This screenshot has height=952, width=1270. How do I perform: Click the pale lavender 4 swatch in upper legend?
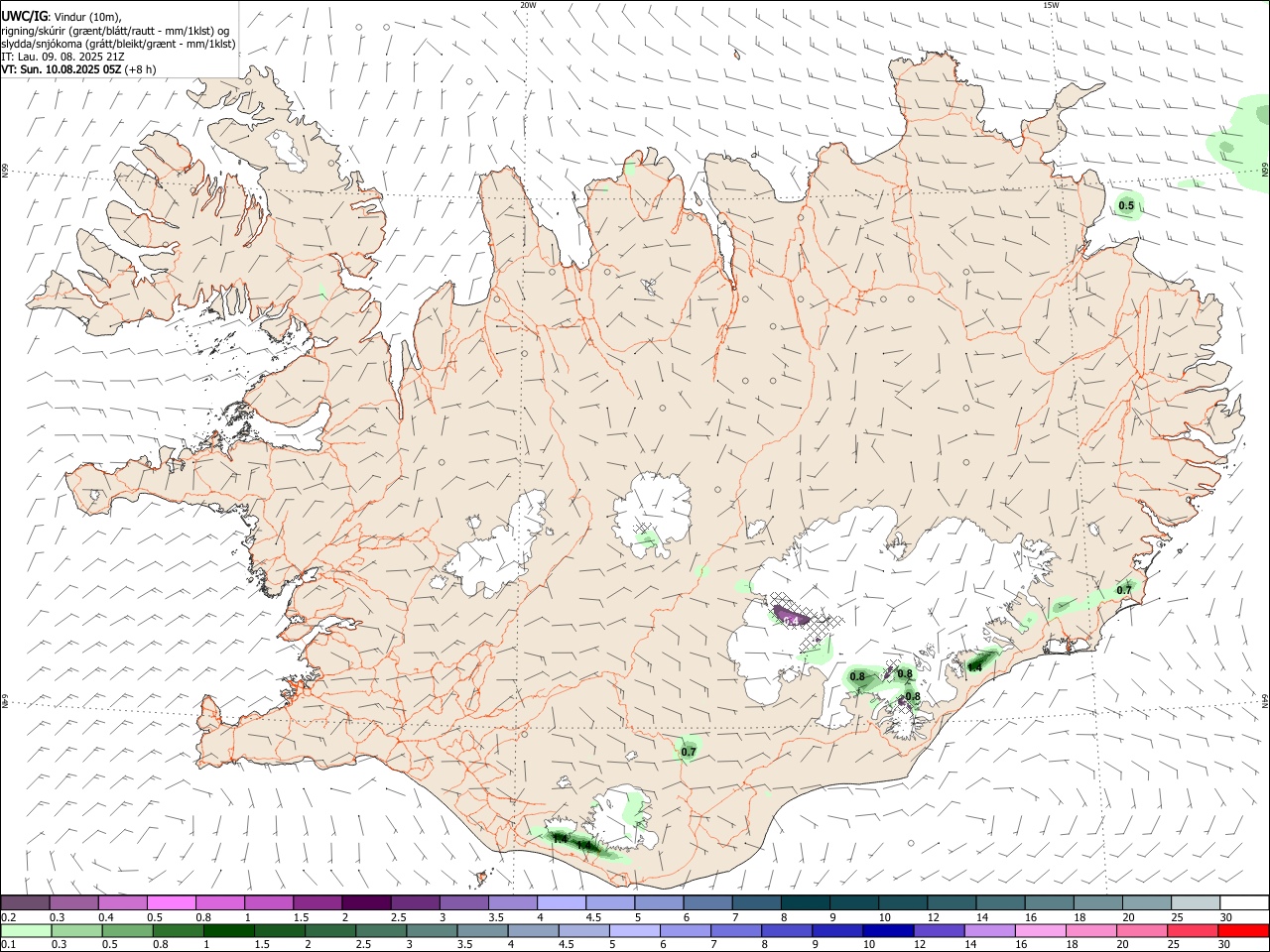point(562,902)
